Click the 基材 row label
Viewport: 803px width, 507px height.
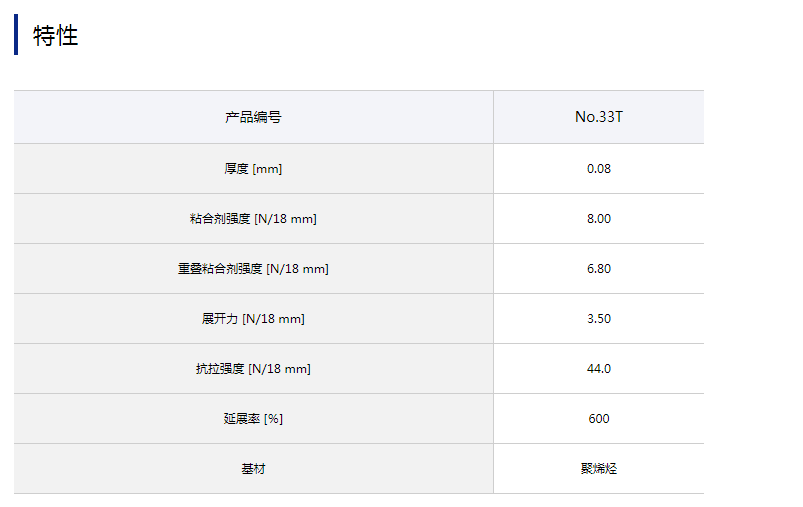pyautogui.click(x=253, y=469)
